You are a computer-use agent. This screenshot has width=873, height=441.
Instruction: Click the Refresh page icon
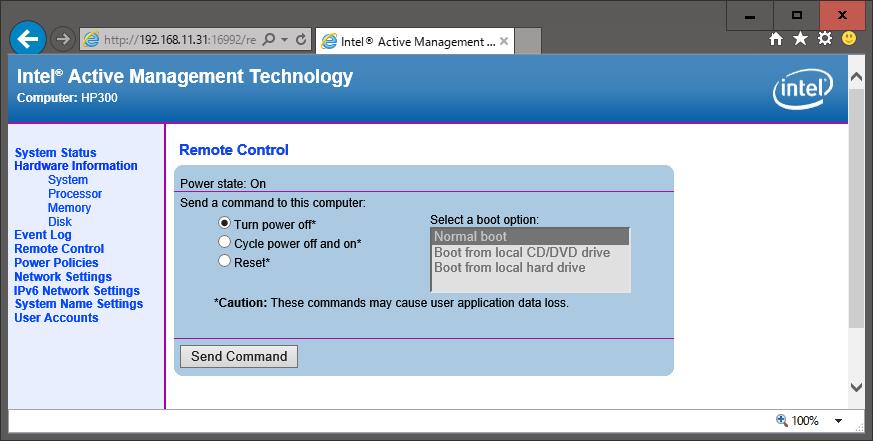(x=301, y=40)
